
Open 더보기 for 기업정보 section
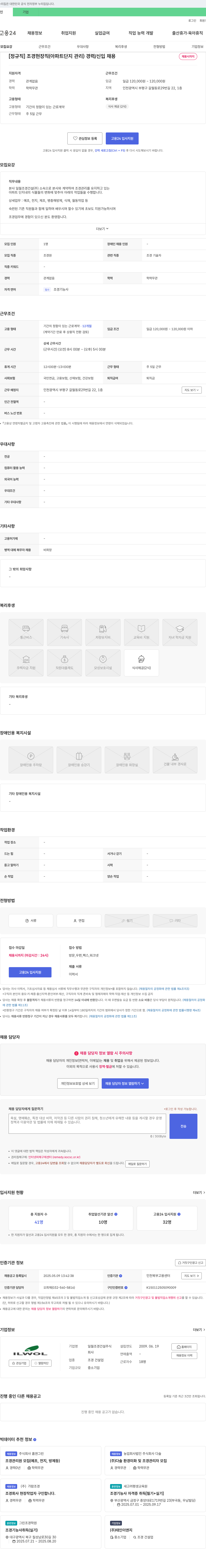199,1329
